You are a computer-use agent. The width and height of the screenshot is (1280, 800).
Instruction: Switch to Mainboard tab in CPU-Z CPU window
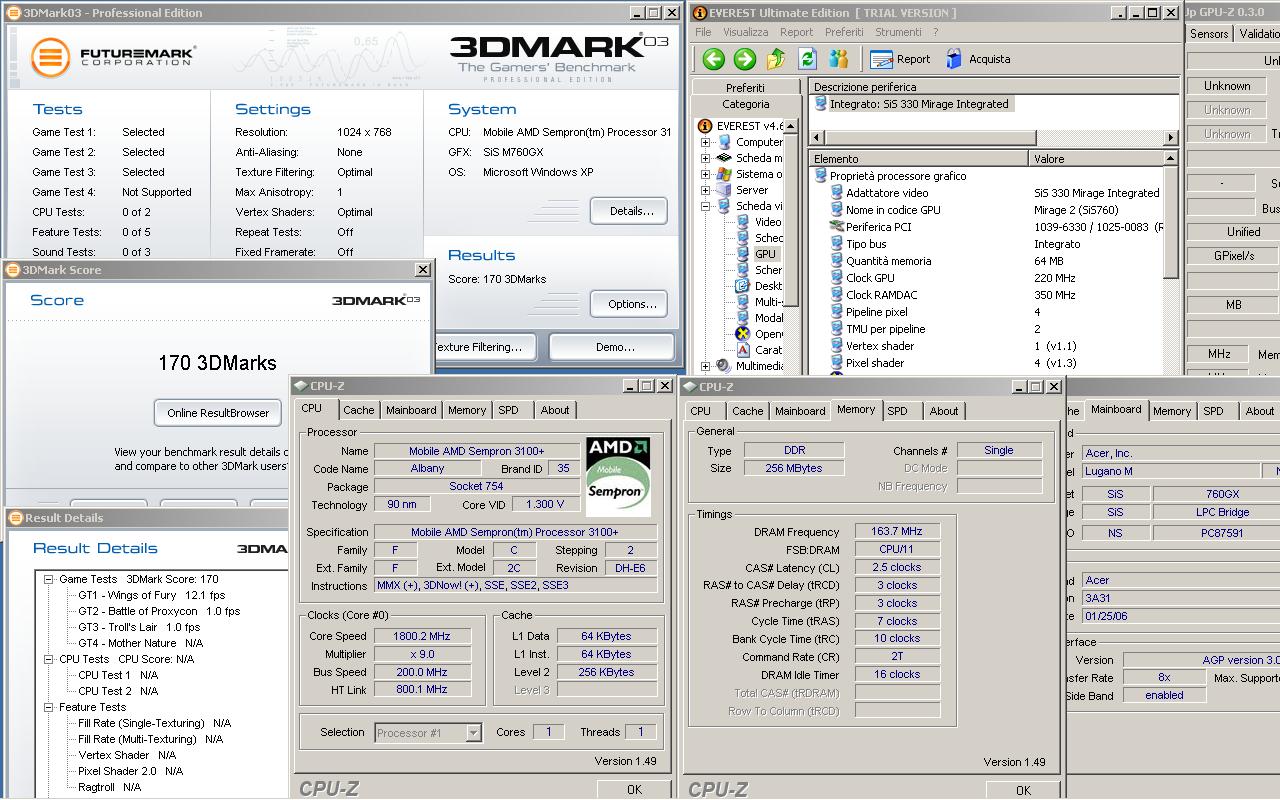coord(411,410)
